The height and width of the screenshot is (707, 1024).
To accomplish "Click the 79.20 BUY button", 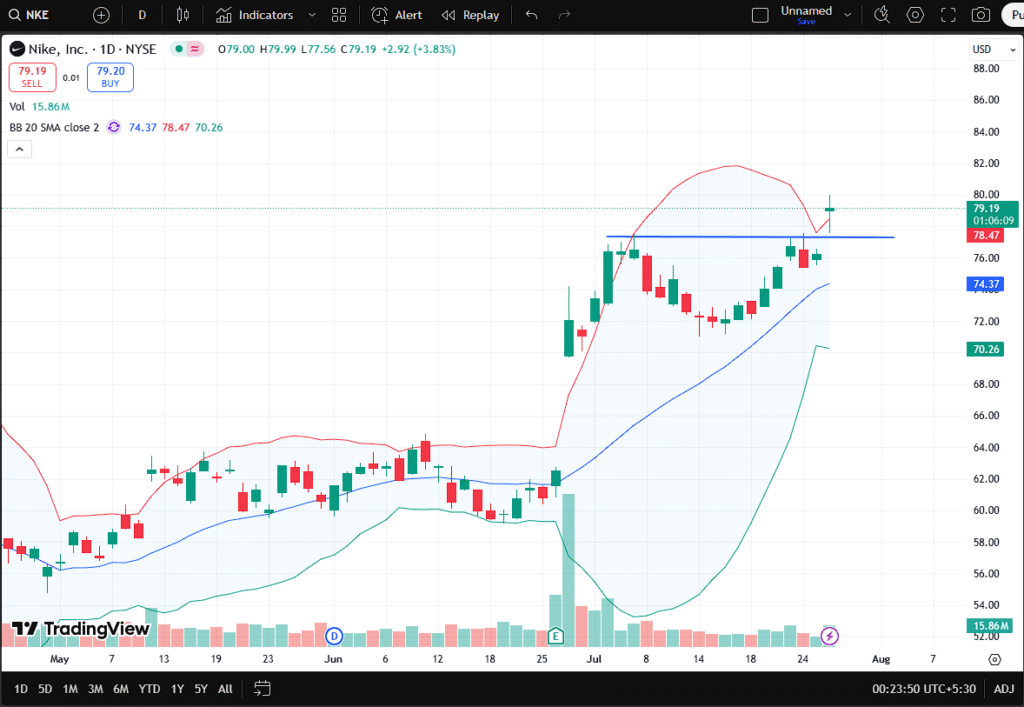I will pyautogui.click(x=110, y=77).
